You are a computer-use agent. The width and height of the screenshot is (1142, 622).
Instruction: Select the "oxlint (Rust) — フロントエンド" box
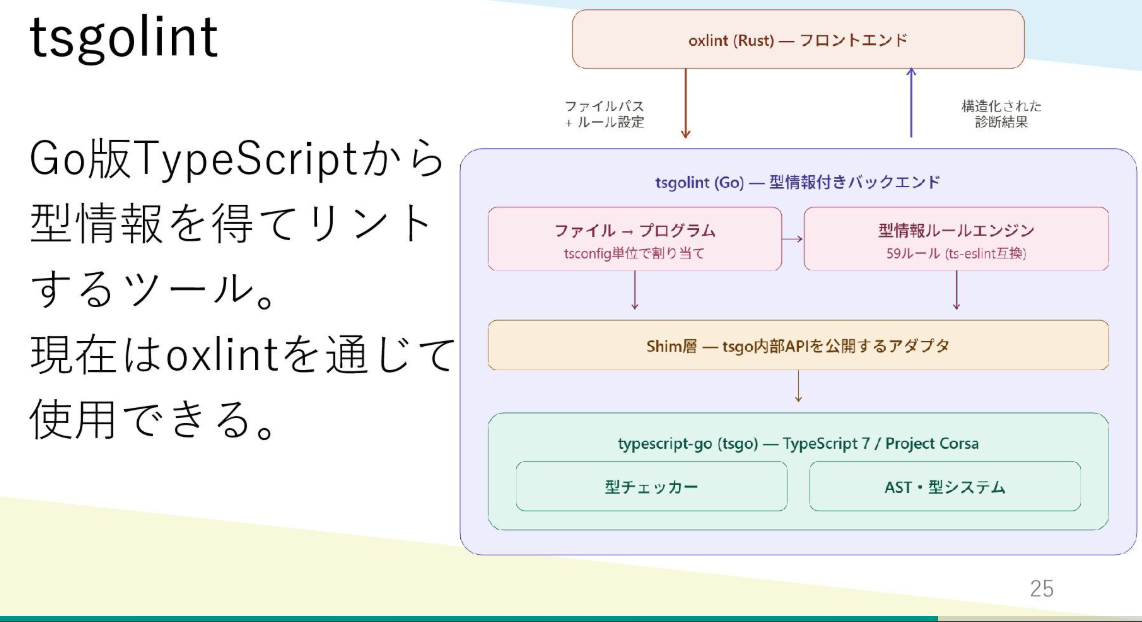(x=798, y=39)
